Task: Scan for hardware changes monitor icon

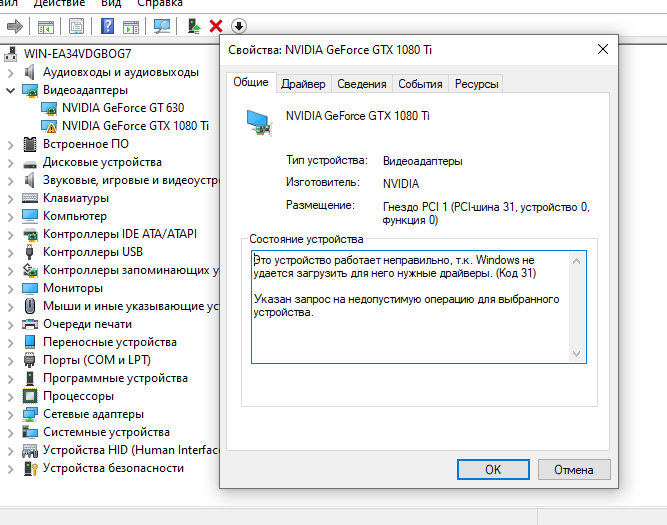Action: [x=162, y=26]
